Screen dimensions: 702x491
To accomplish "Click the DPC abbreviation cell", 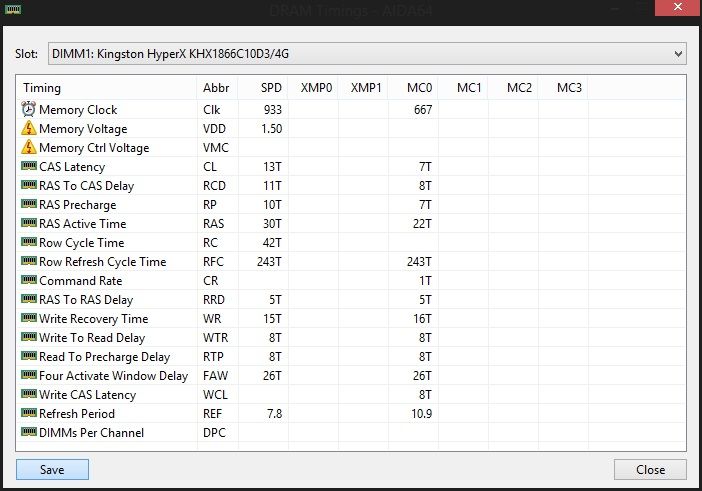I will click(214, 433).
